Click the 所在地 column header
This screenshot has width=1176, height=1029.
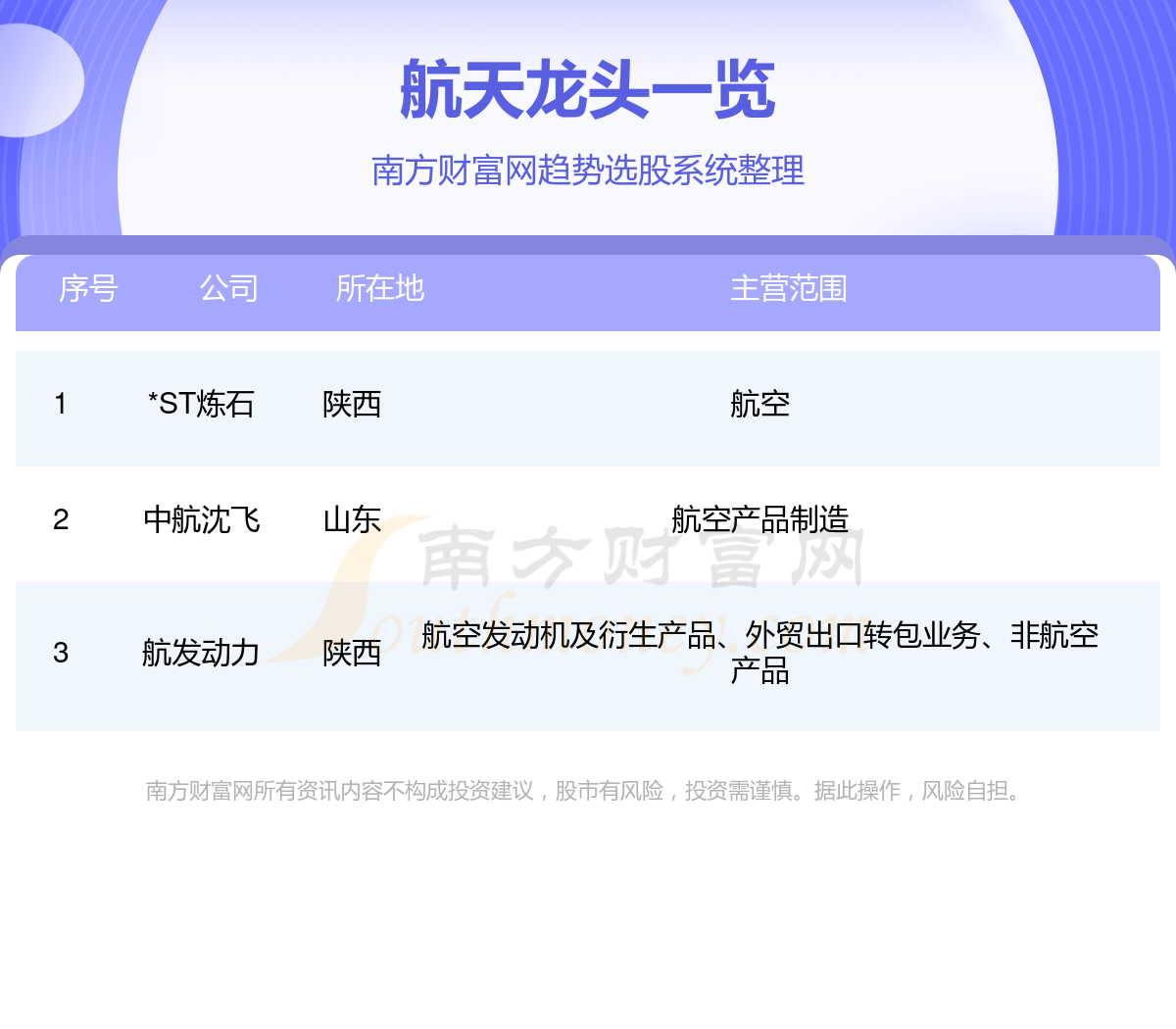click(380, 289)
